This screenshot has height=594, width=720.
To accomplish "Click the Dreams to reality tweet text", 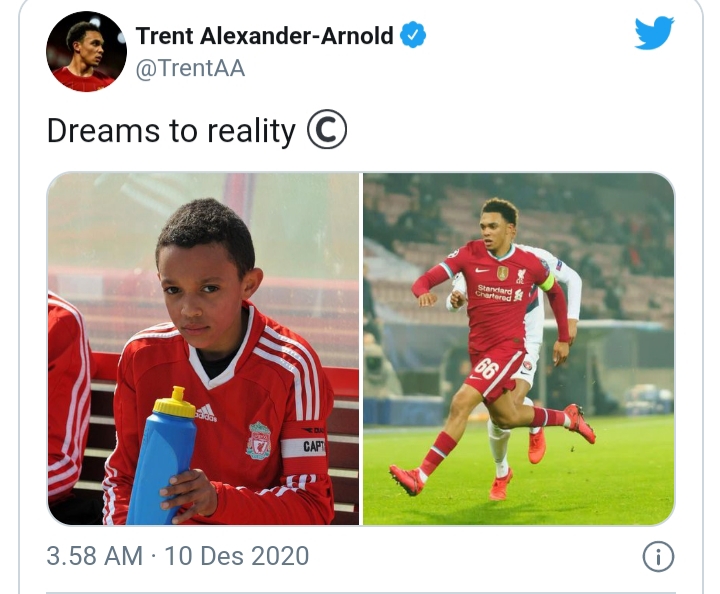I will pos(171,131).
